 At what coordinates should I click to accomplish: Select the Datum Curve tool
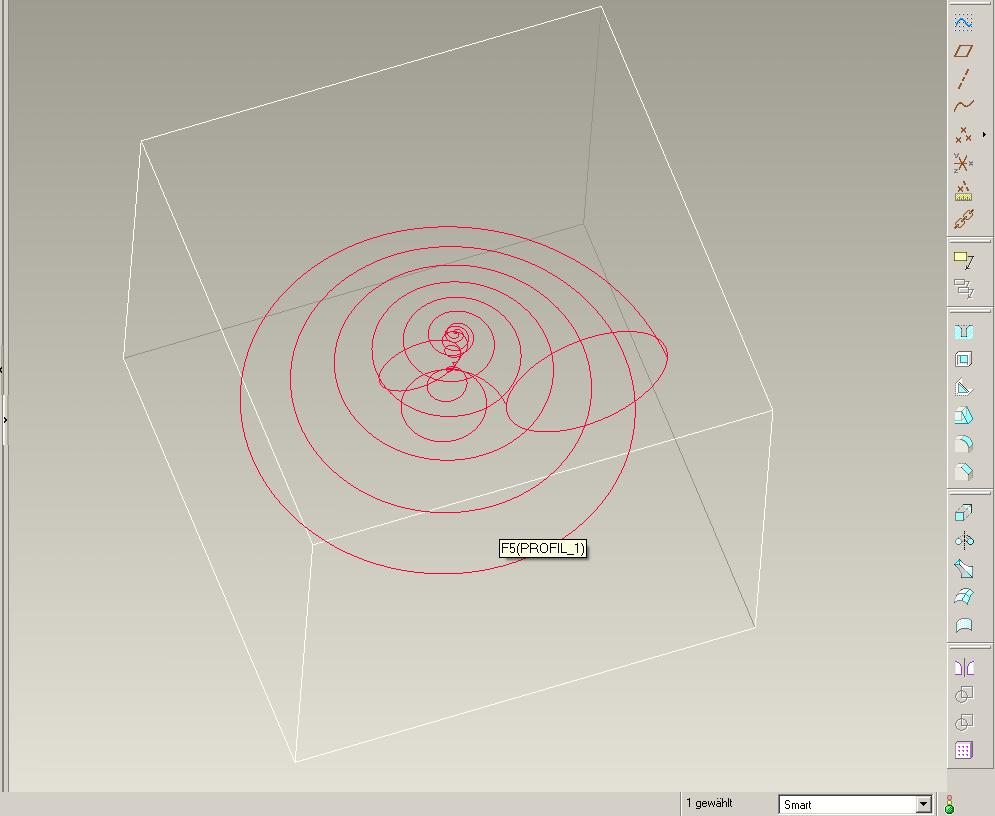[963, 106]
